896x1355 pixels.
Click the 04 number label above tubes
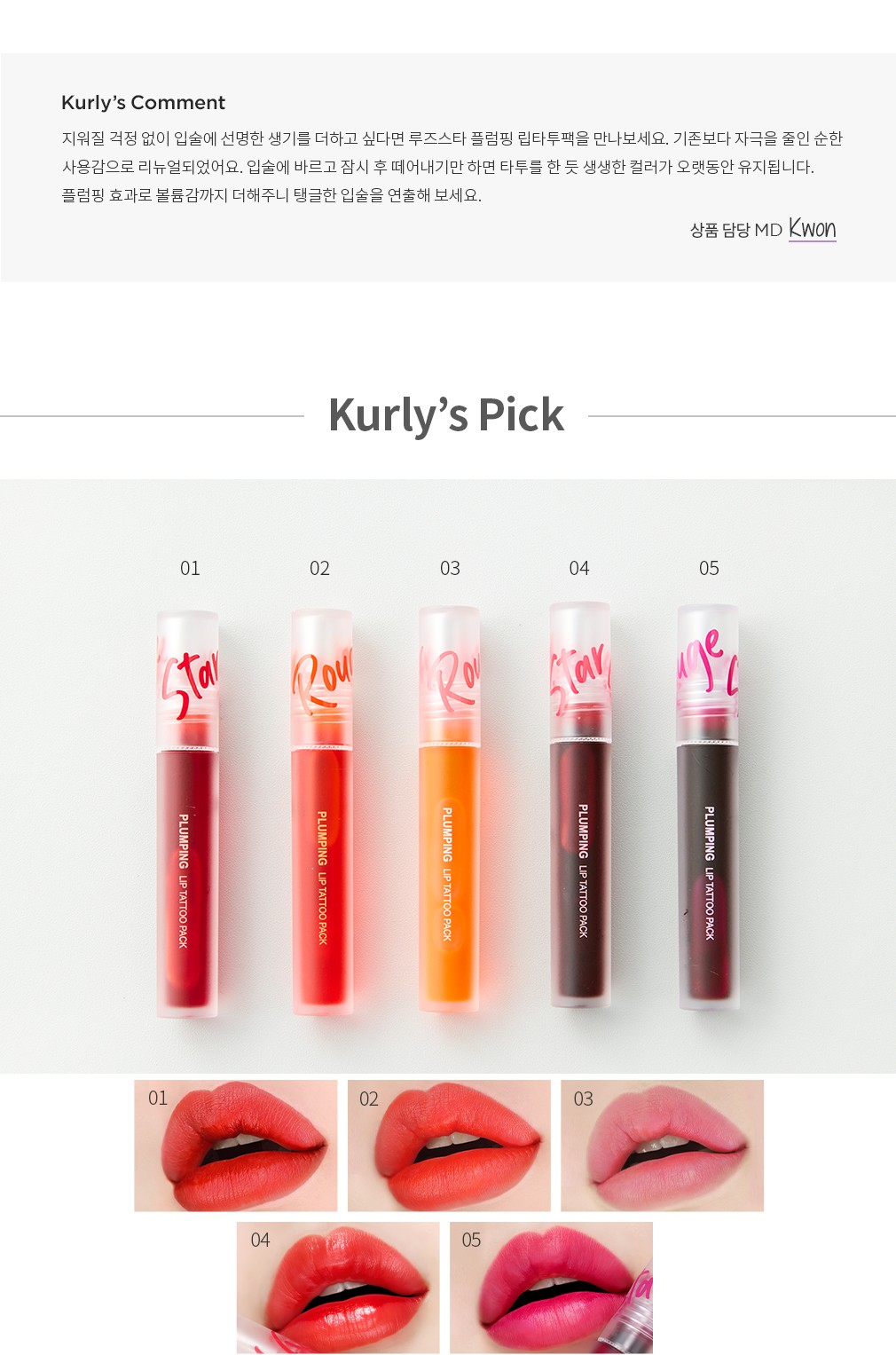pyautogui.click(x=579, y=568)
